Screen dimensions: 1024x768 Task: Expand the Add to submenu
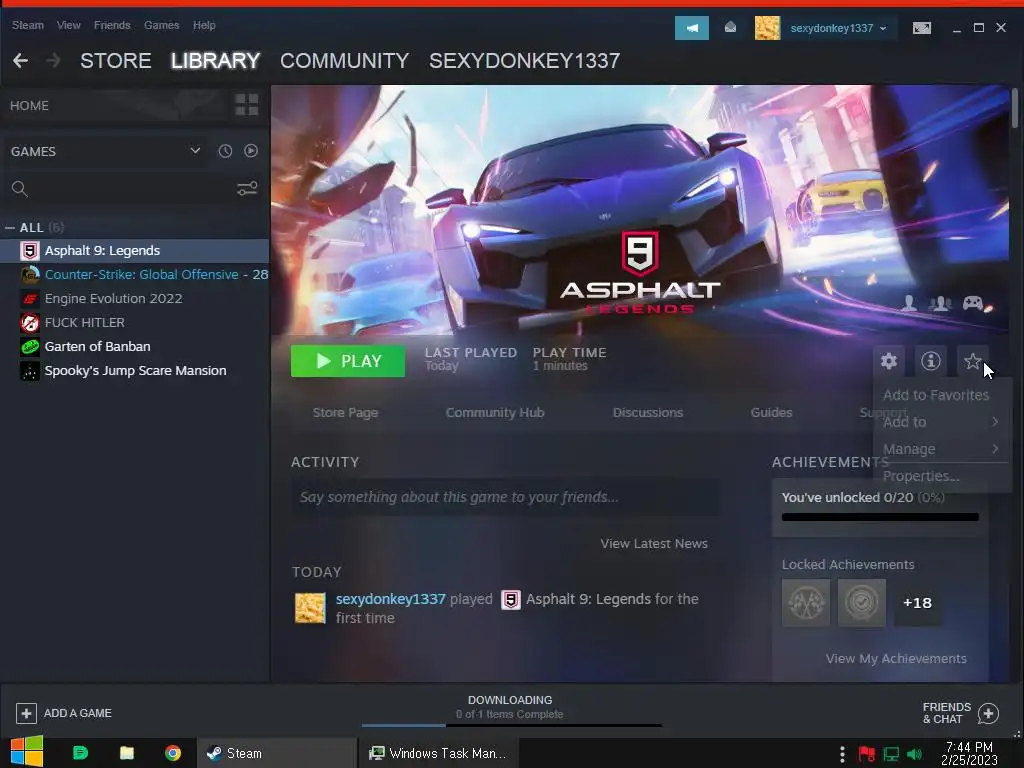[940, 422]
